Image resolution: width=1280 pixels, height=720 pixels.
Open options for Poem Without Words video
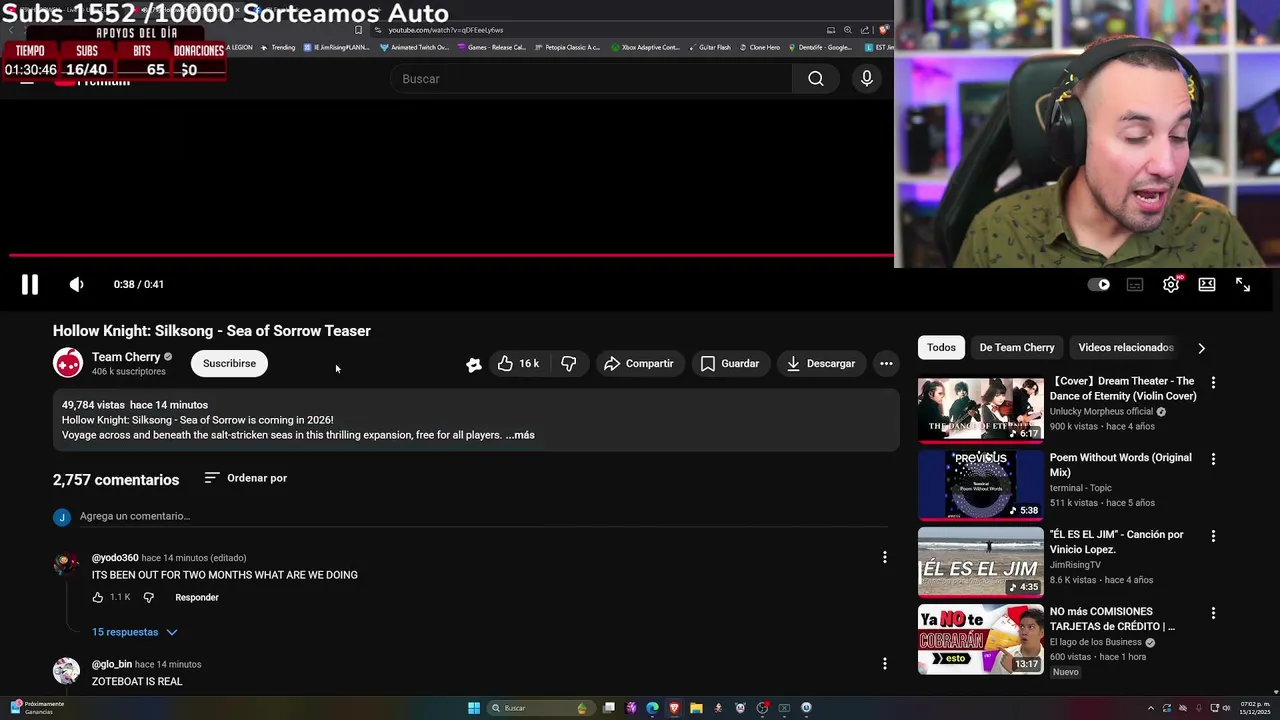tap(1213, 459)
